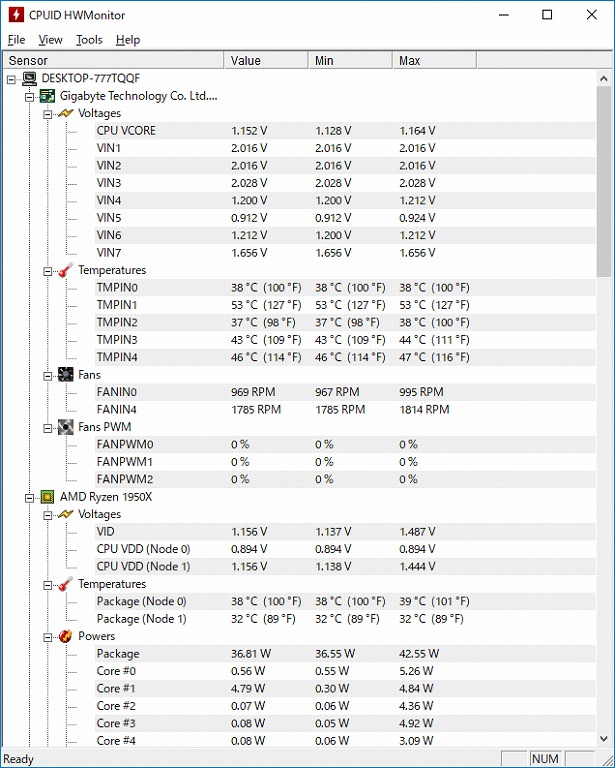Click the HWMonitor lightning app icon
The width and height of the screenshot is (615, 768).
pos(16,15)
